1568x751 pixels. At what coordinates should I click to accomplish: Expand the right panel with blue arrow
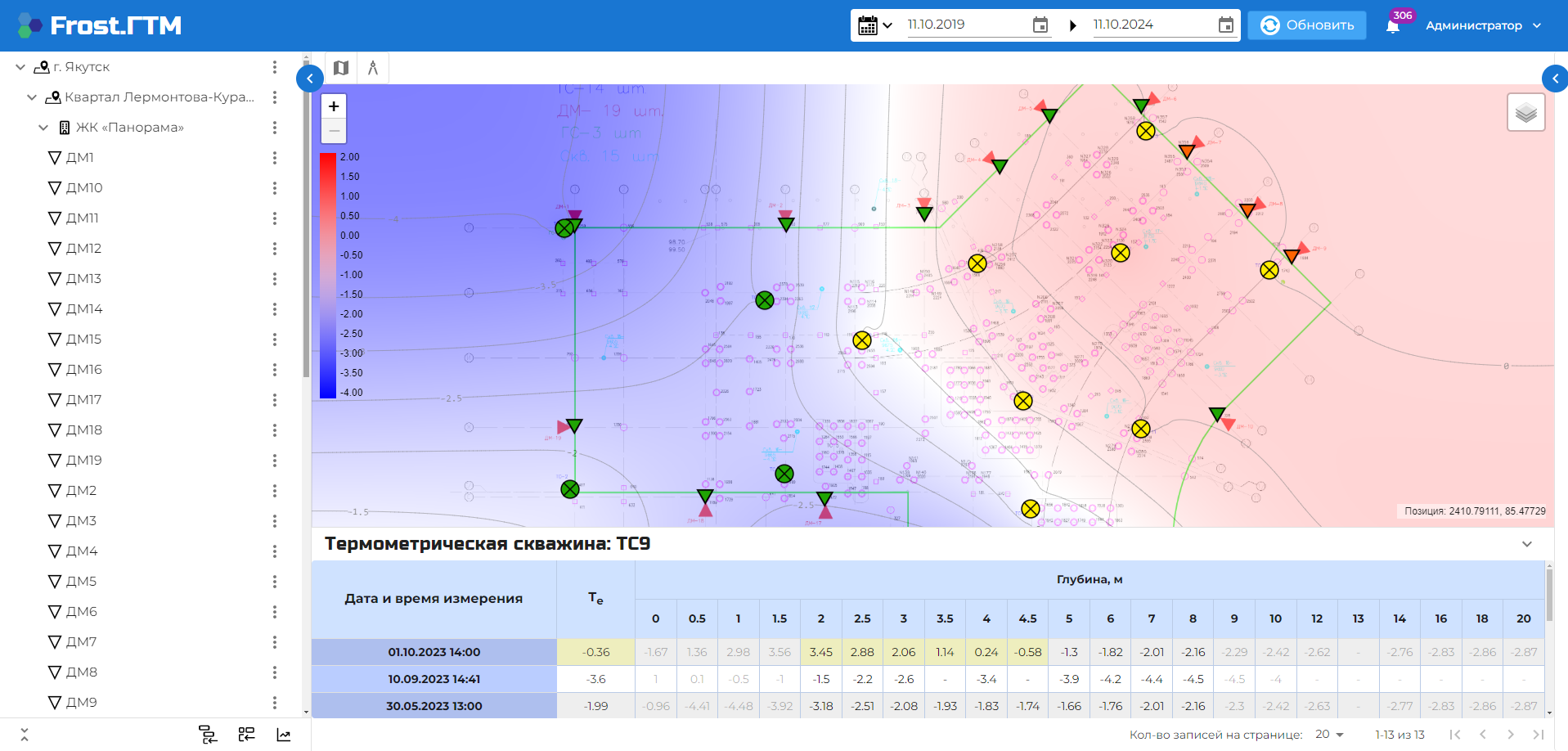(x=1554, y=79)
